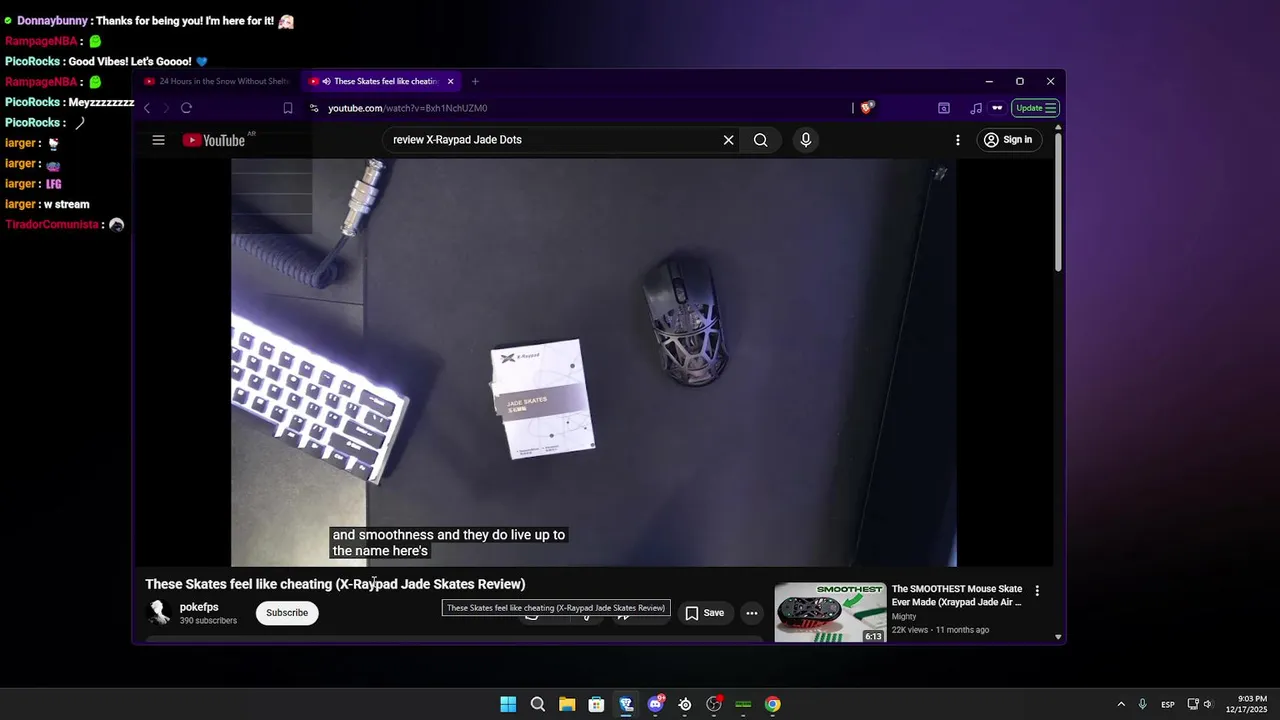Start voice search with the microphone
The image size is (1280, 720).
click(x=806, y=140)
